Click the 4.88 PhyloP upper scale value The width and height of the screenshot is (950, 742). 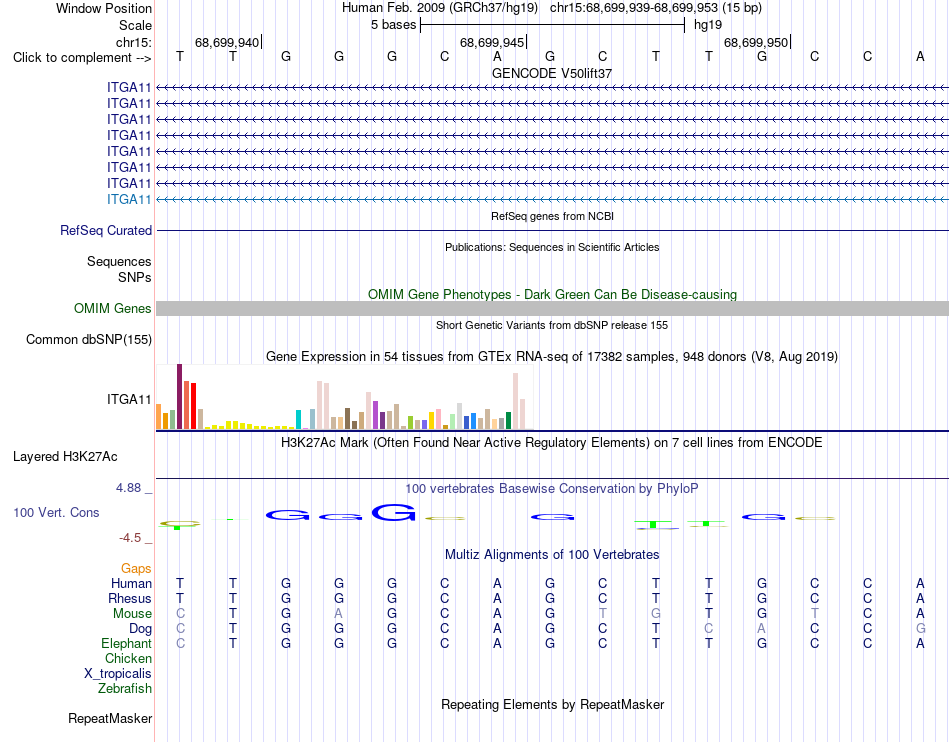pos(129,488)
